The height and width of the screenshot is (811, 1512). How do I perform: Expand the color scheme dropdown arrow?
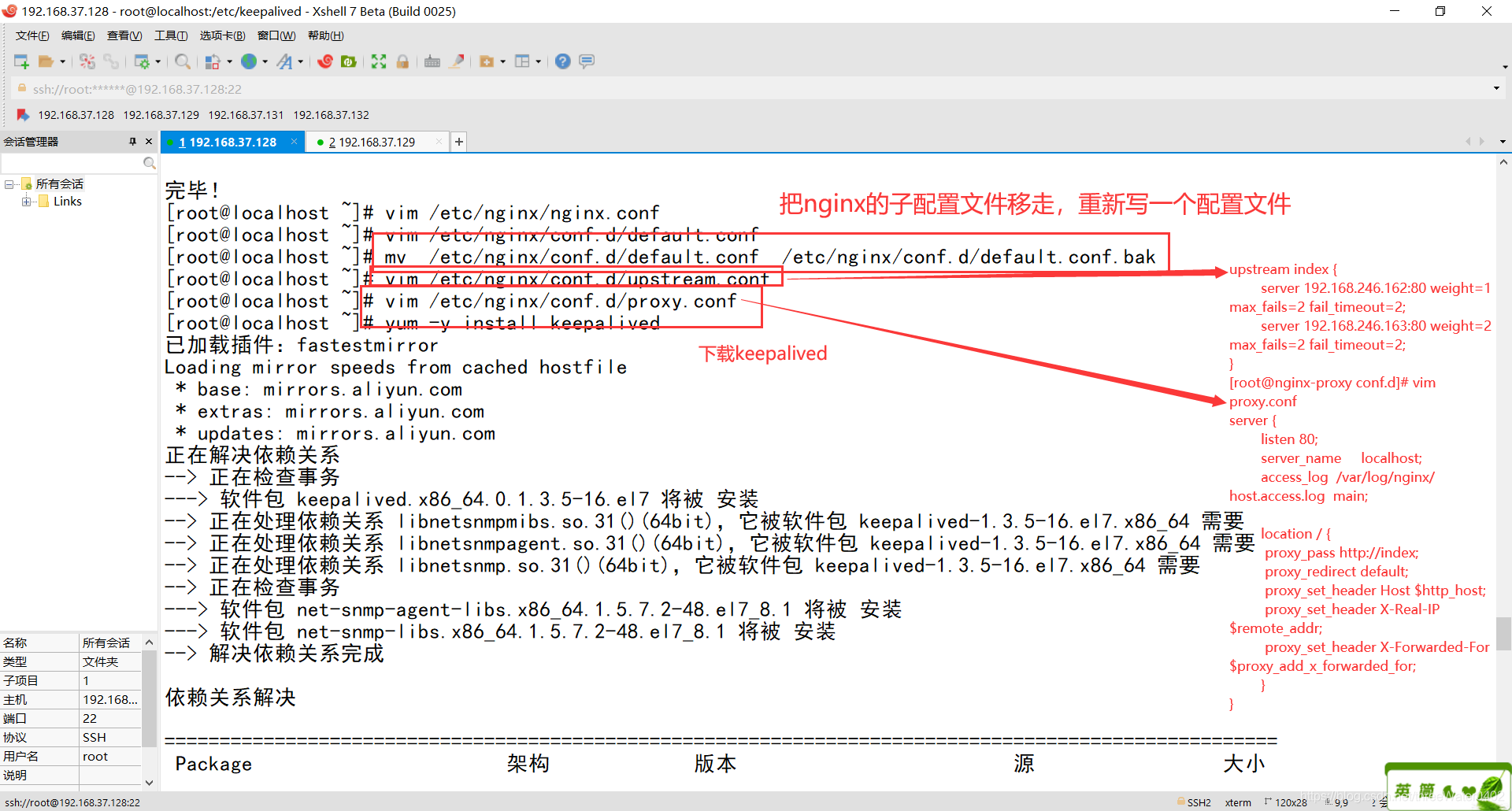pyautogui.click(x=229, y=61)
